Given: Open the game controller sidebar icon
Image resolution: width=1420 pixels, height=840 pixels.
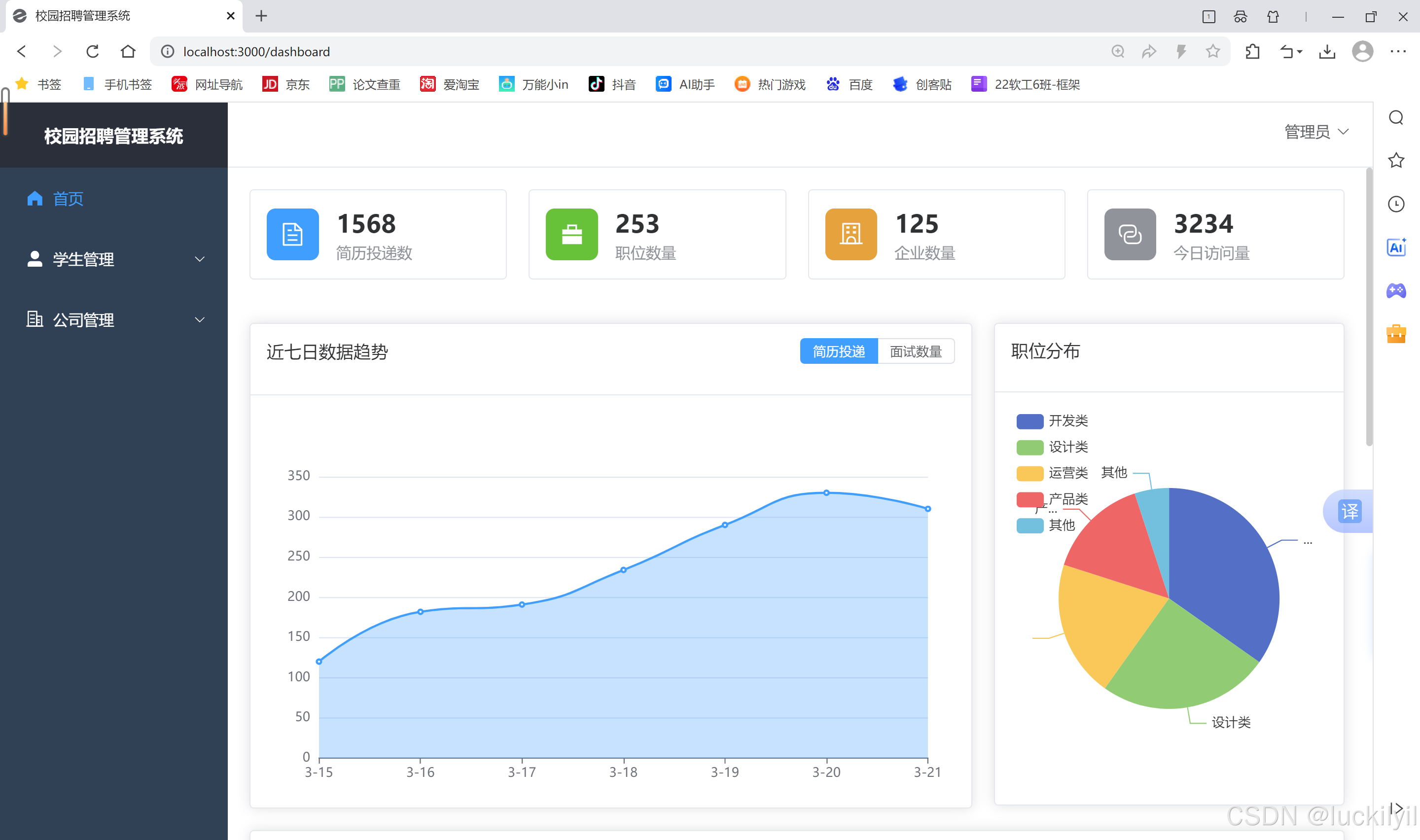Looking at the screenshot, I should click(x=1396, y=291).
